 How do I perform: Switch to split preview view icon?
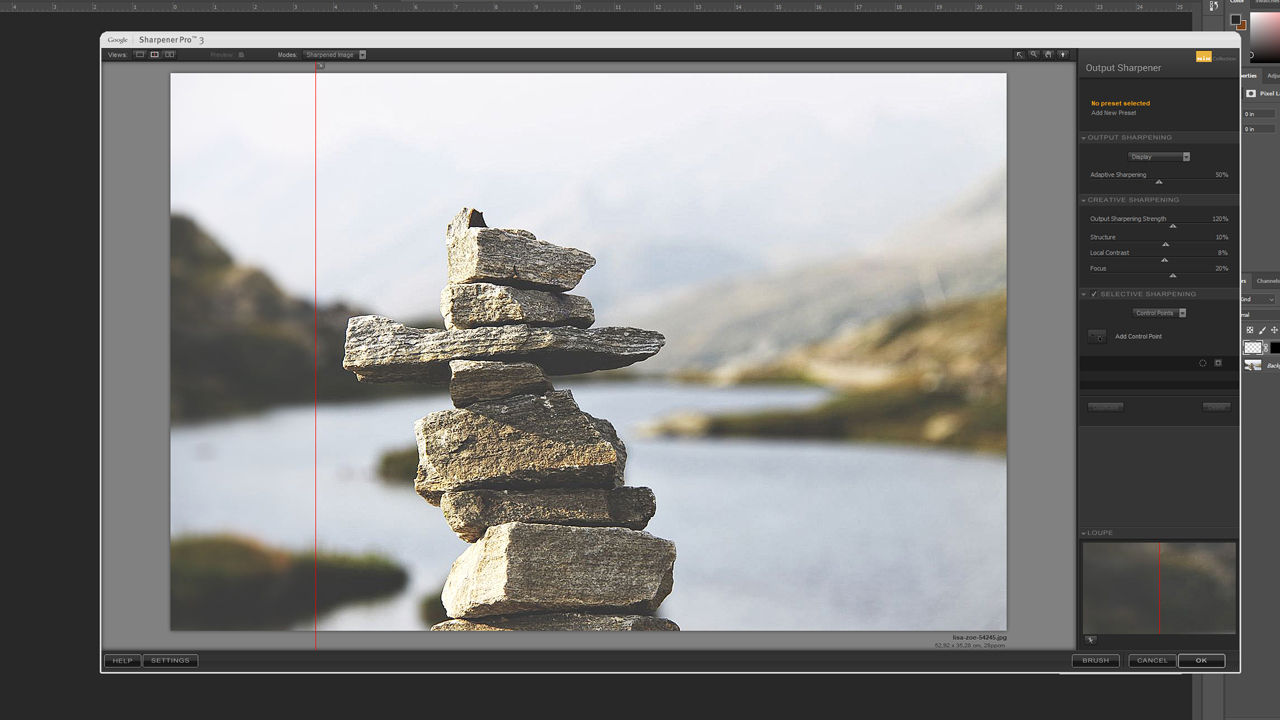[x=154, y=55]
